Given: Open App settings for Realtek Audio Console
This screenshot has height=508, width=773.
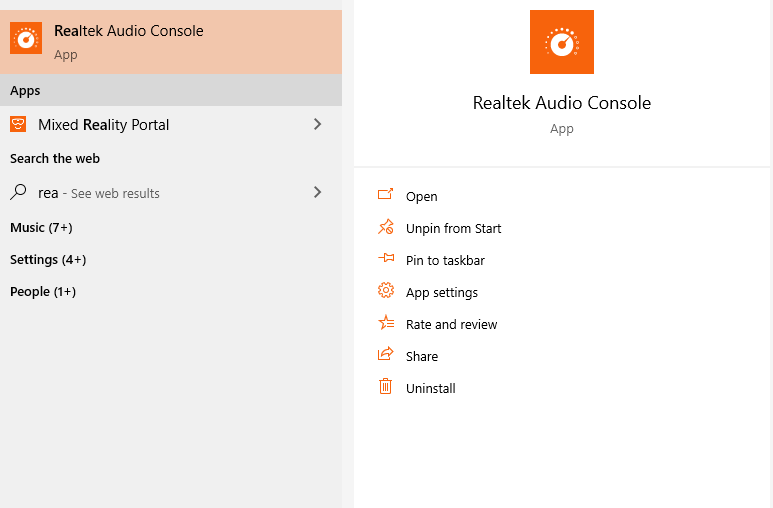Looking at the screenshot, I should click(x=442, y=292).
